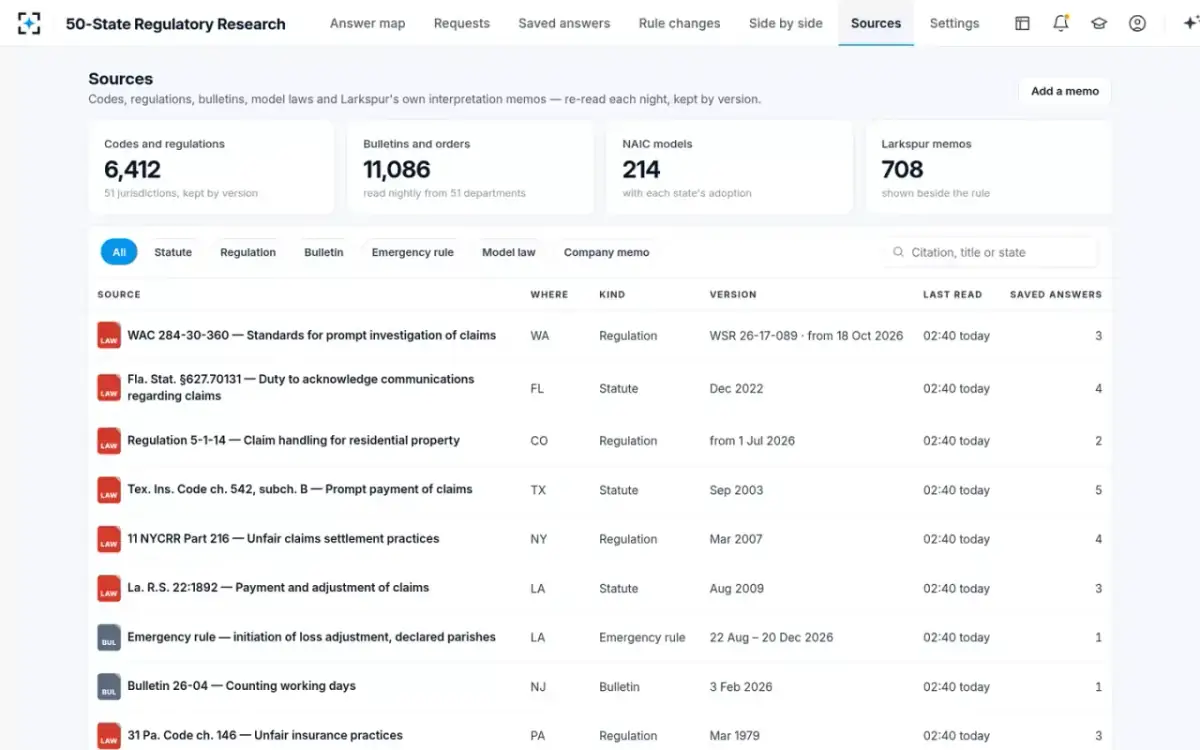1200x750 pixels.
Task: Open the Larkspur memos card
Action: [x=988, y=168]
